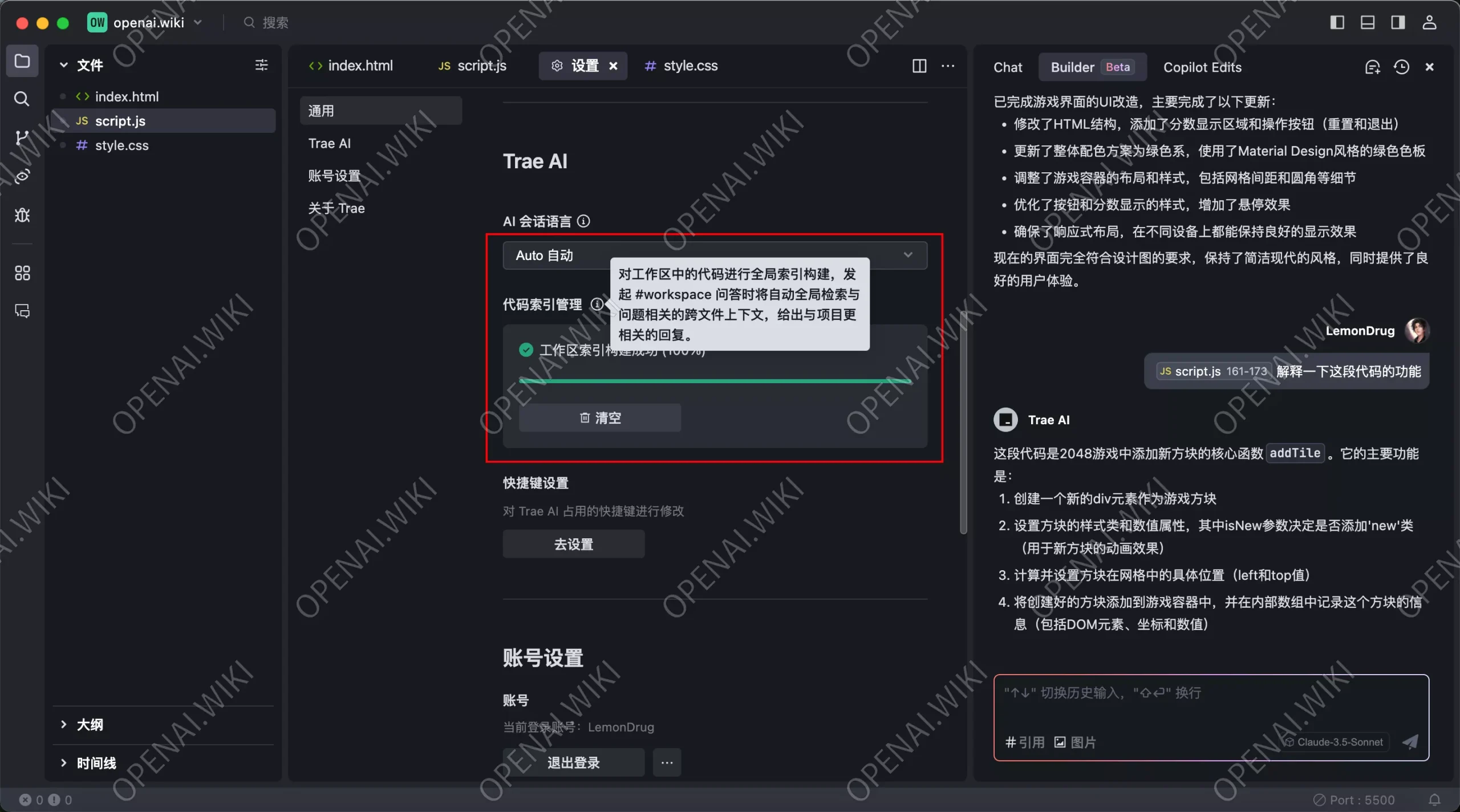The width and height of the screenshot is (1460, 812).
Task: Open the Explorer files icon in the sidebar
Action: 22,61
